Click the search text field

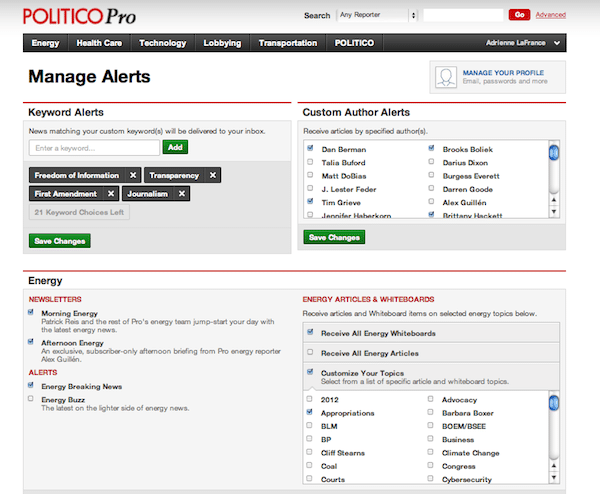click(x=463, y=15)
